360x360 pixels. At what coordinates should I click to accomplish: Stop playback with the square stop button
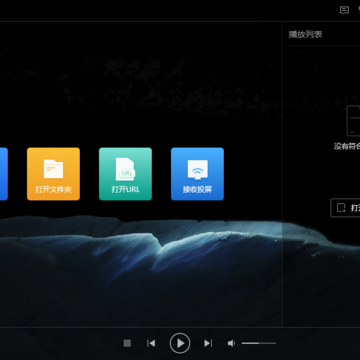(127, 343)
